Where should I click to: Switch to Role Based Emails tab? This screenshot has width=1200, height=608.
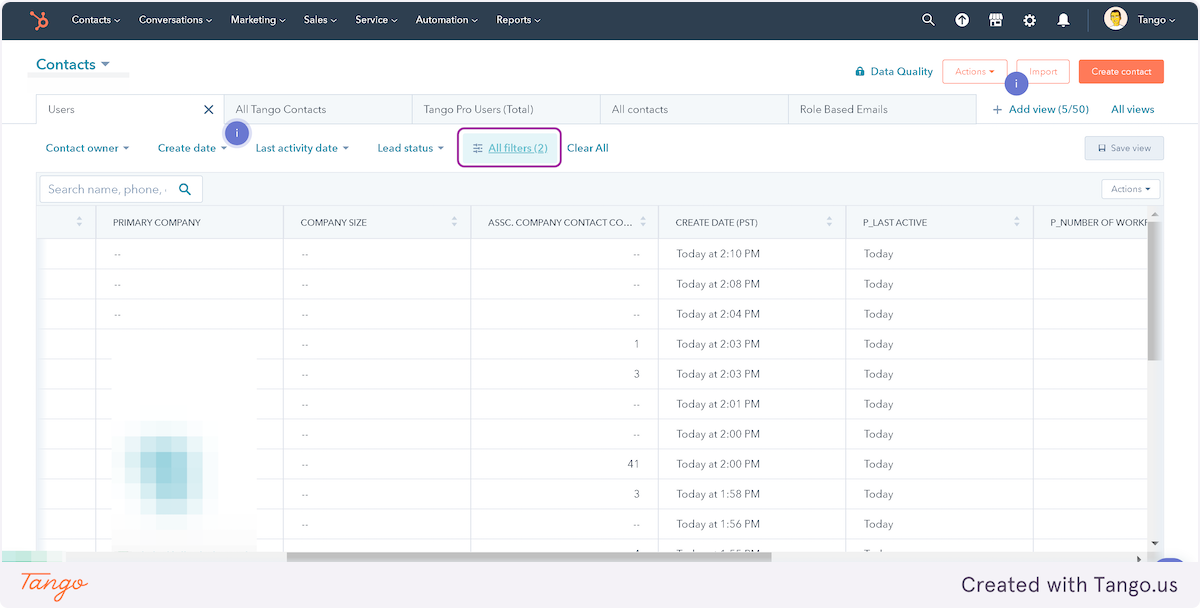coord(882,109)
